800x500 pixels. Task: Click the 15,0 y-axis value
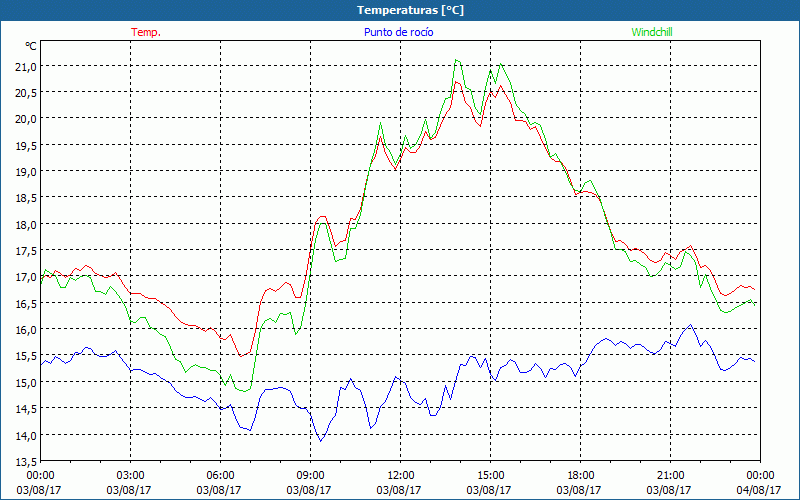26,383
